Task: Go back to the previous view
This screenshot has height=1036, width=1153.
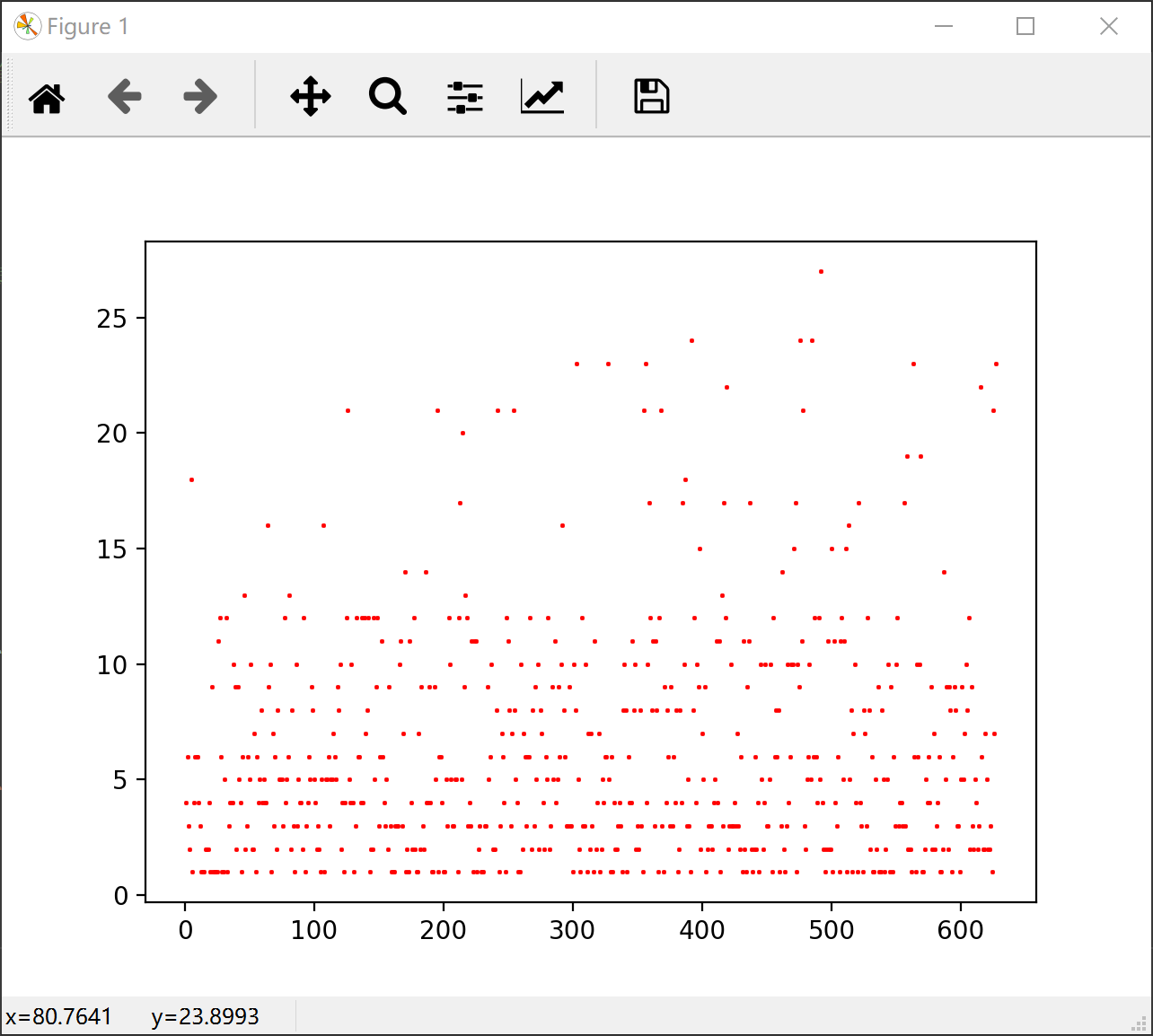Action: [x=125, y=97]
